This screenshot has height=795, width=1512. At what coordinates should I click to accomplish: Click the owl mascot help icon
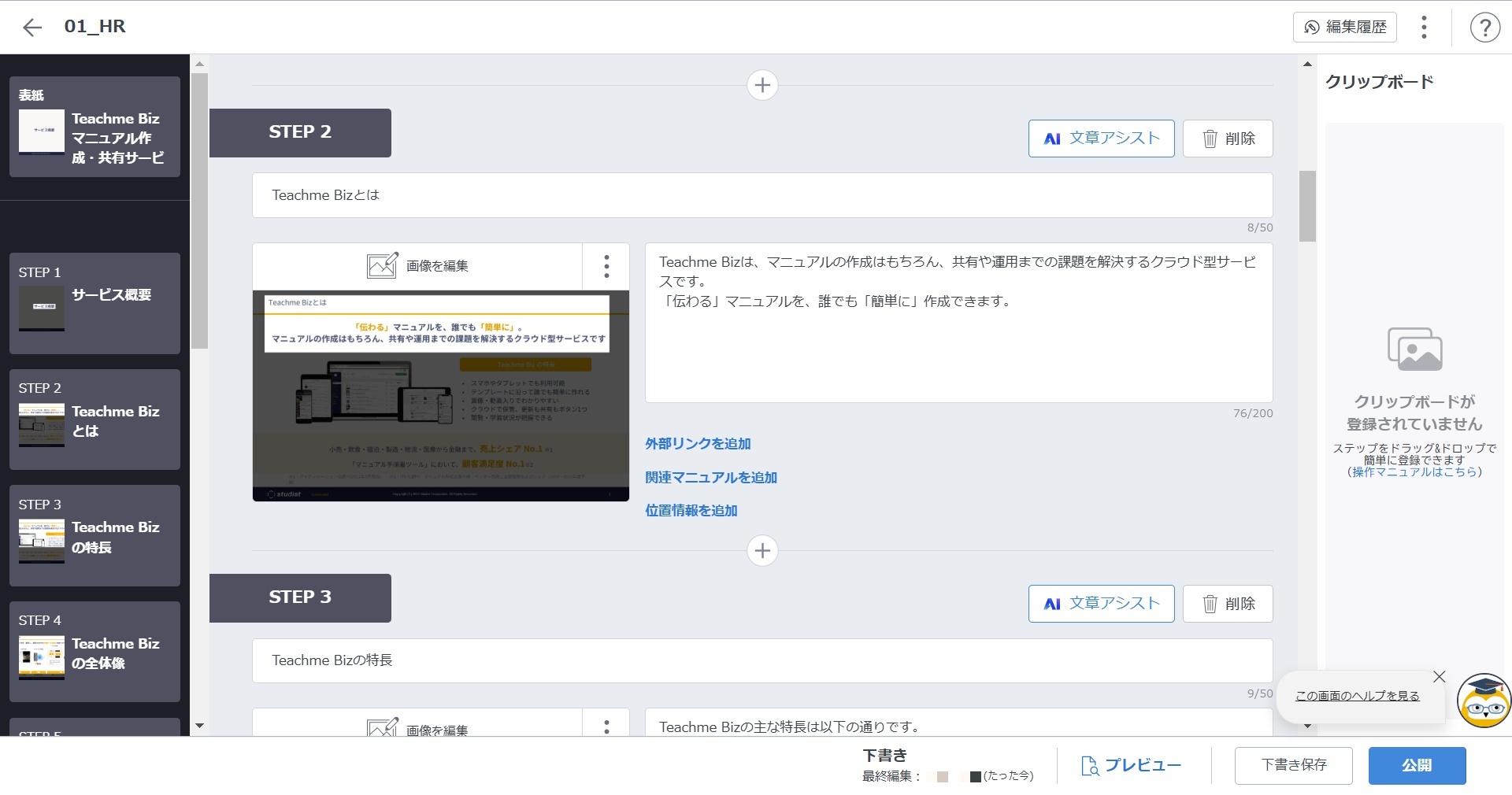tap(1484, 701)
